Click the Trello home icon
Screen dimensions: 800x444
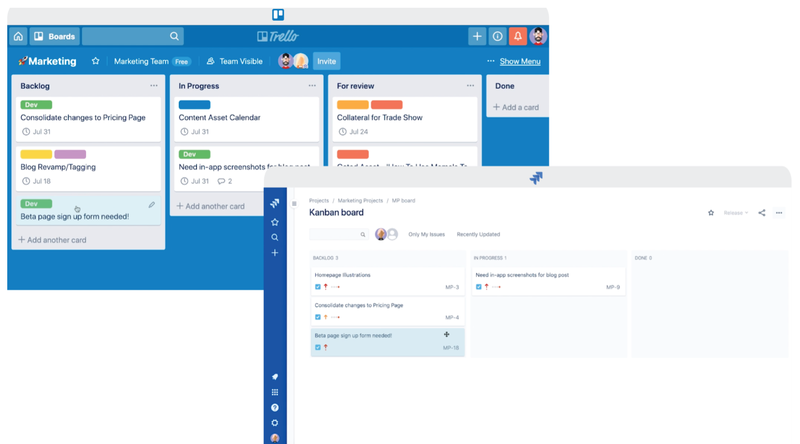tap(18, 36)
